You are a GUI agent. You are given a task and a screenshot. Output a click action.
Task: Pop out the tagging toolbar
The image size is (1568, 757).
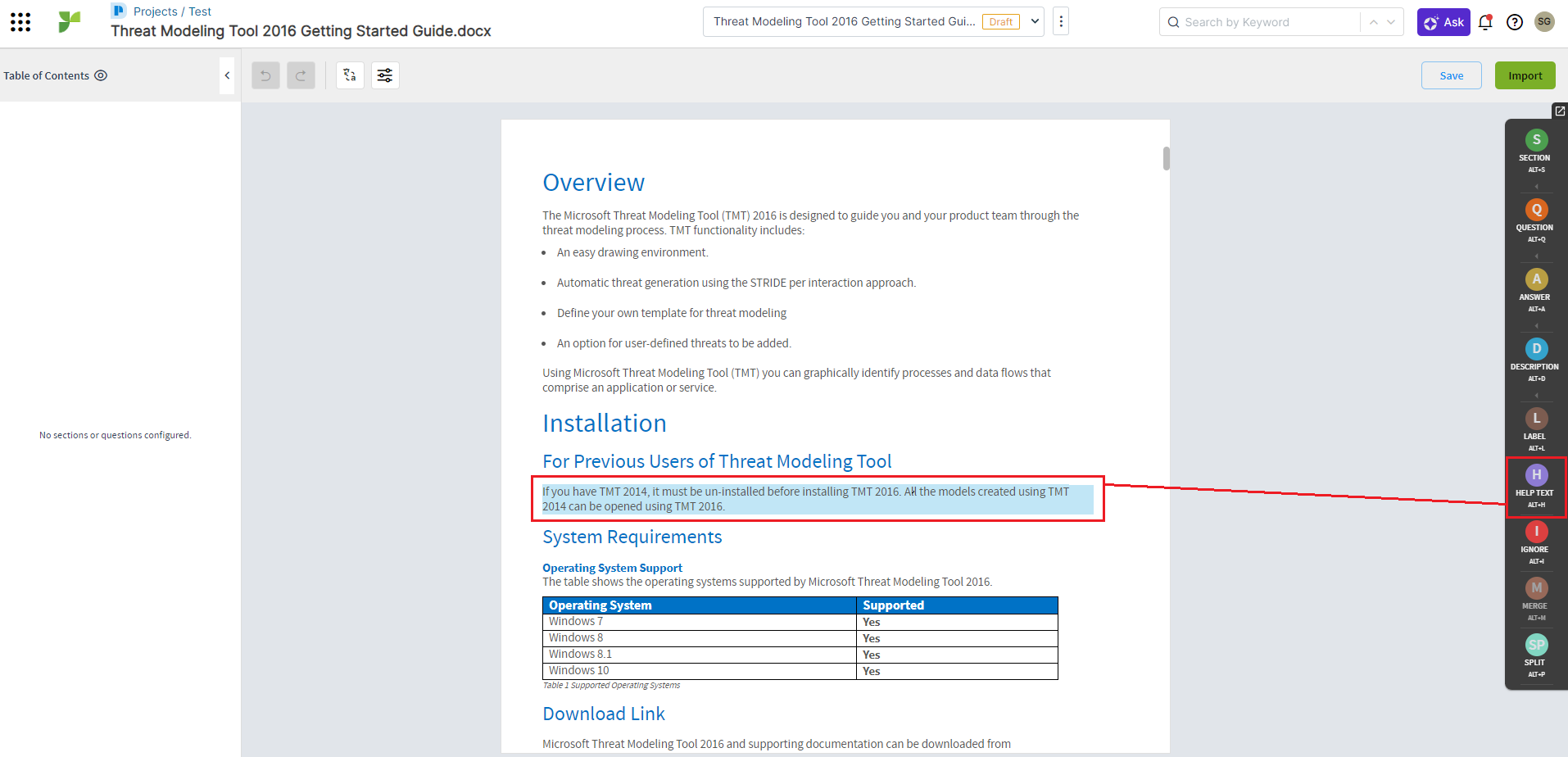tap(1560, 111)
